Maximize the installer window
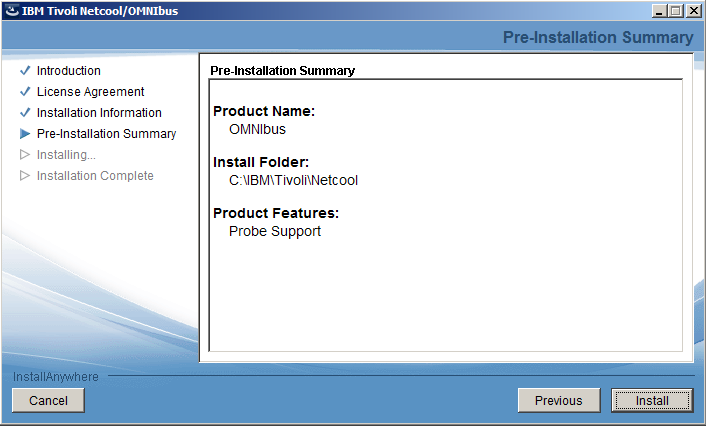706x426 pixels. pyautogui.click(x=676, y=11)
